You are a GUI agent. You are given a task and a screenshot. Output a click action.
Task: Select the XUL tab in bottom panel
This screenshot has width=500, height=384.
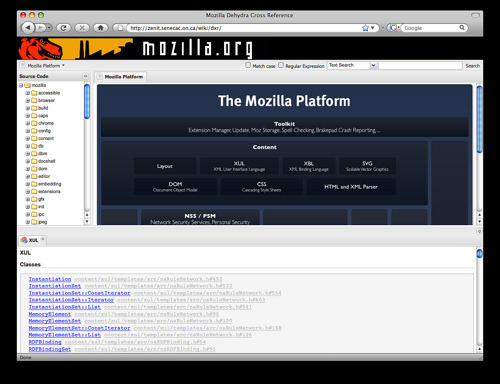click(33, 240)
